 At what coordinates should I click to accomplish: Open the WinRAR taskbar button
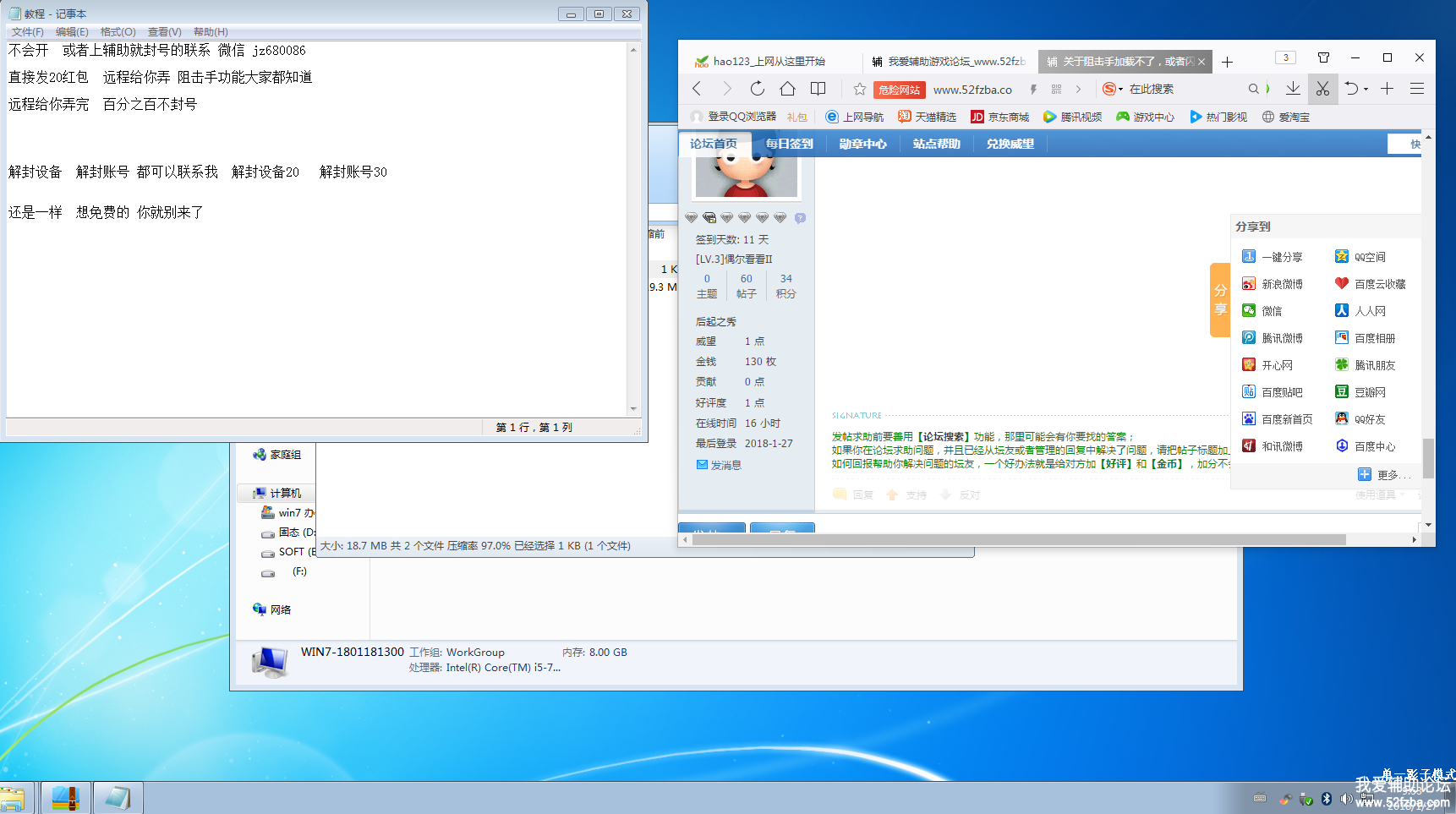[x=65, y=798]
